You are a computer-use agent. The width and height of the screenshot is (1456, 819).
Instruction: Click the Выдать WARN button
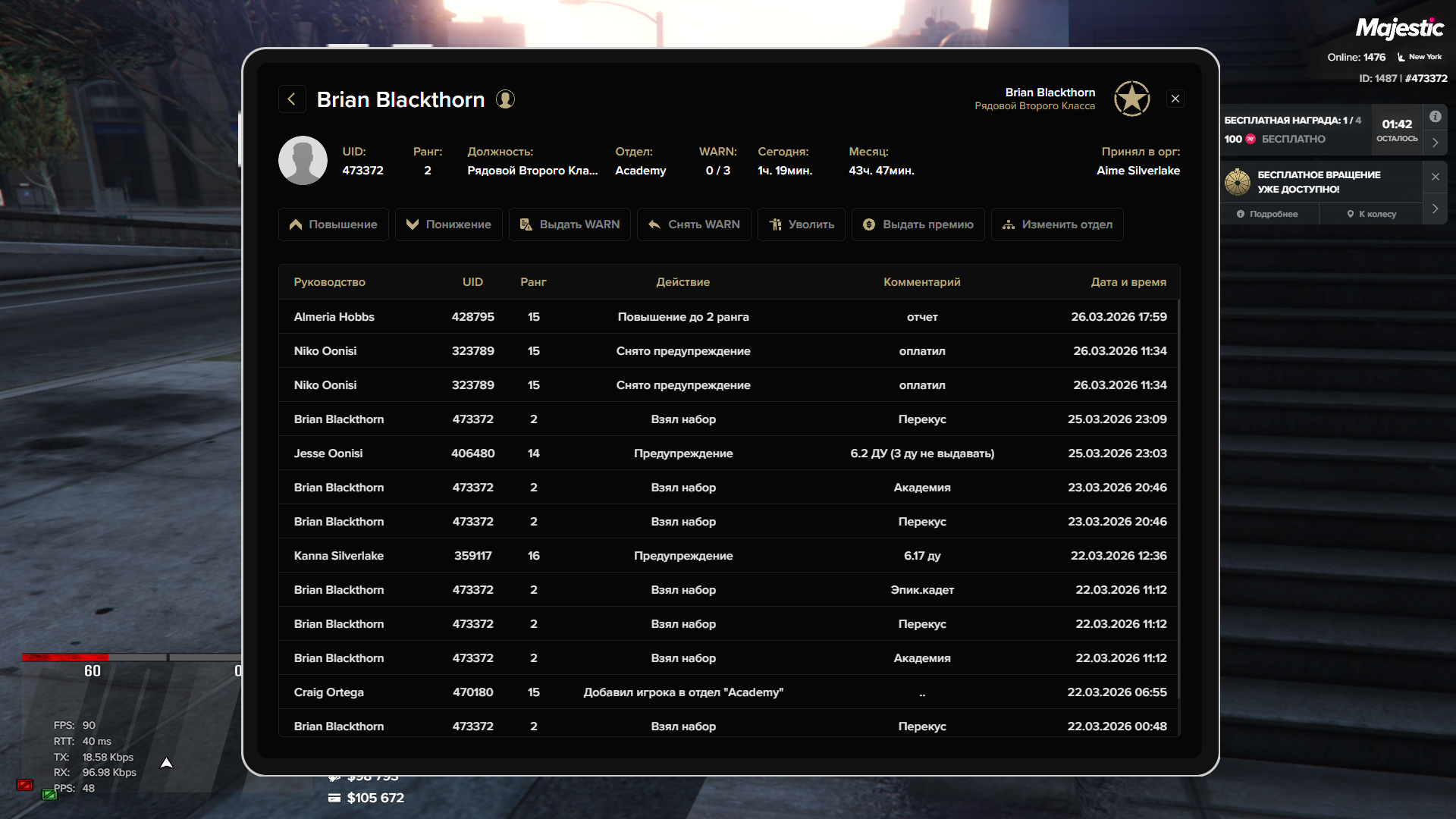(570, 224)
